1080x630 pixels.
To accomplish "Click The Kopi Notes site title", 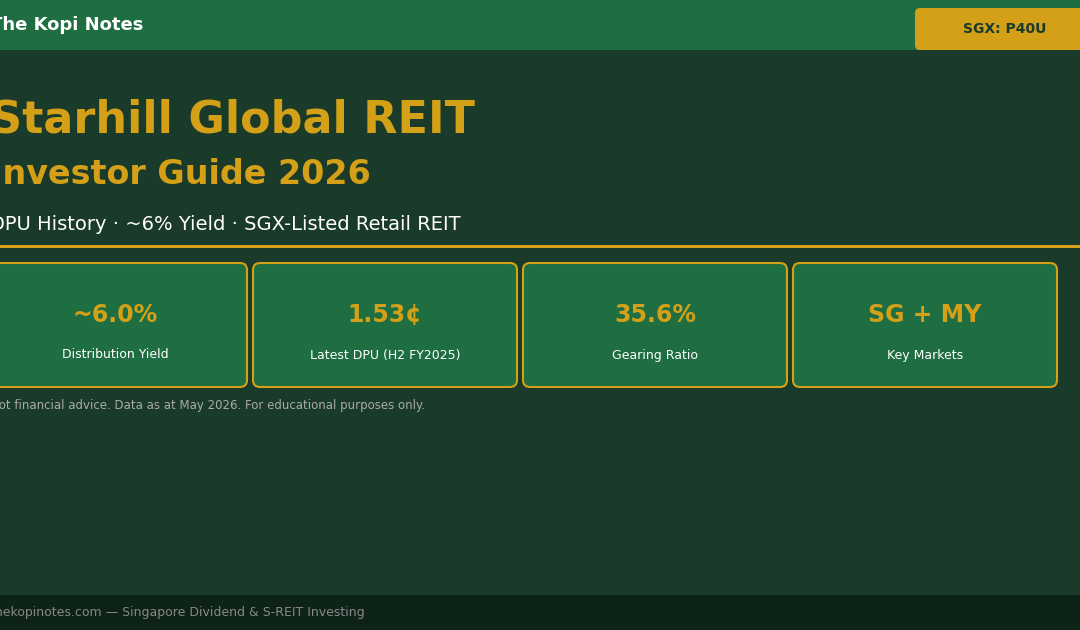I will coord(70,25).
